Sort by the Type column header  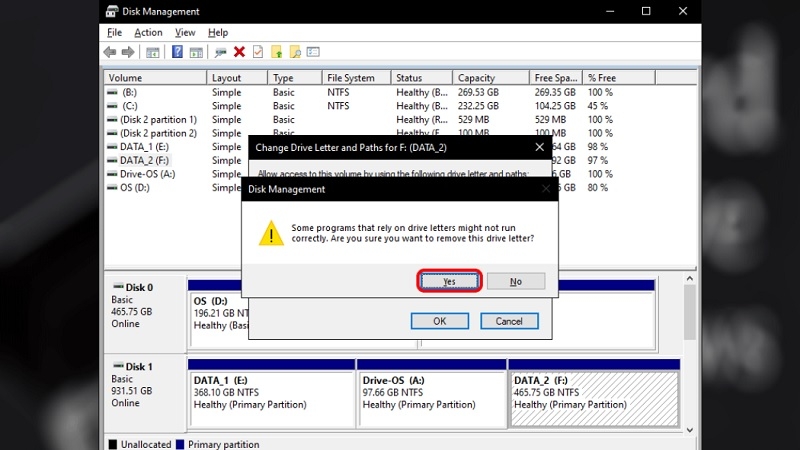coord(294,78)
